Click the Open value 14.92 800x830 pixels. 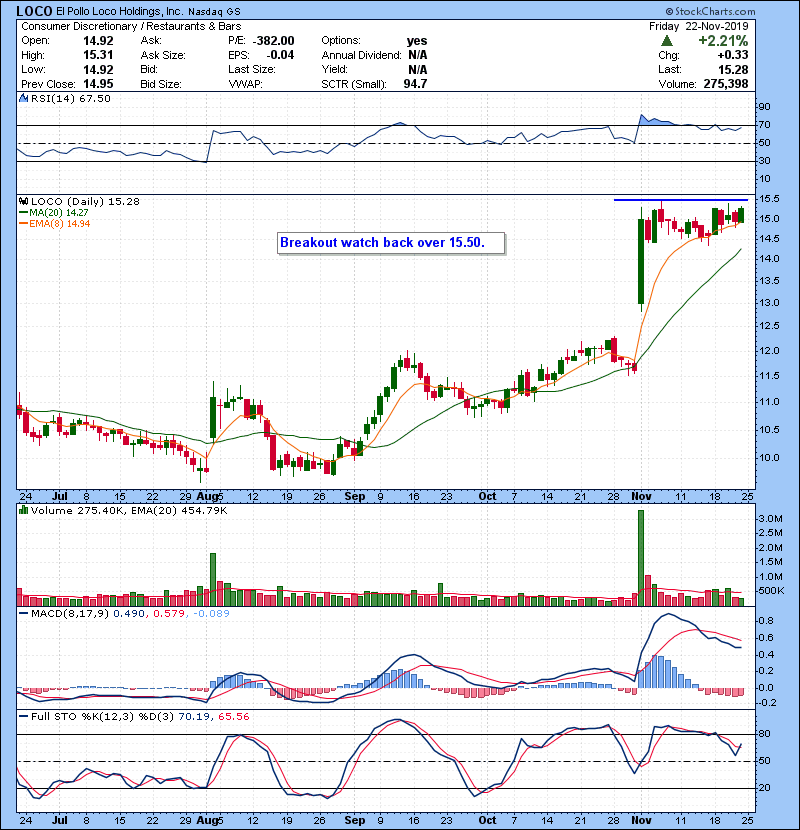pyautogui.click(x=98, y=41)
